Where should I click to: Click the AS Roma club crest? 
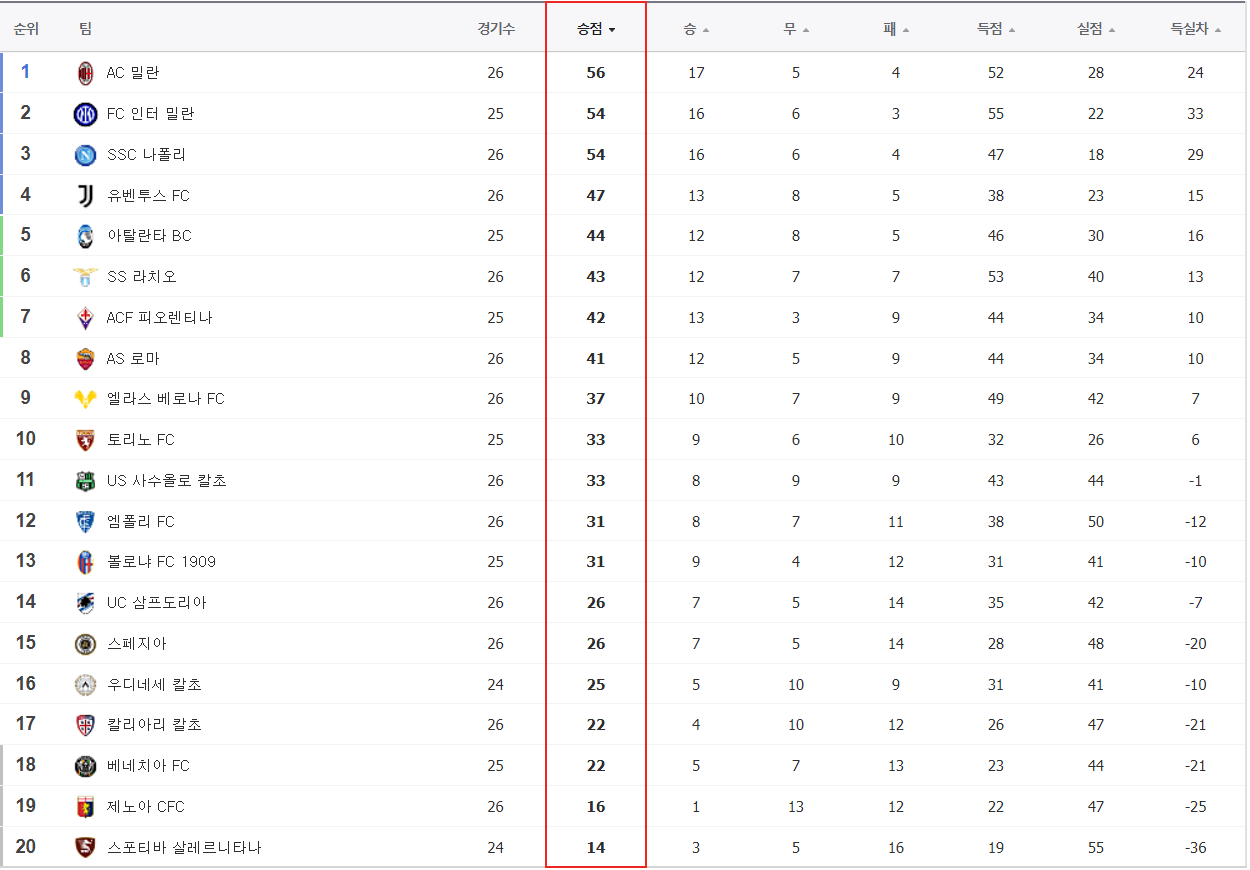click(85, 359)
